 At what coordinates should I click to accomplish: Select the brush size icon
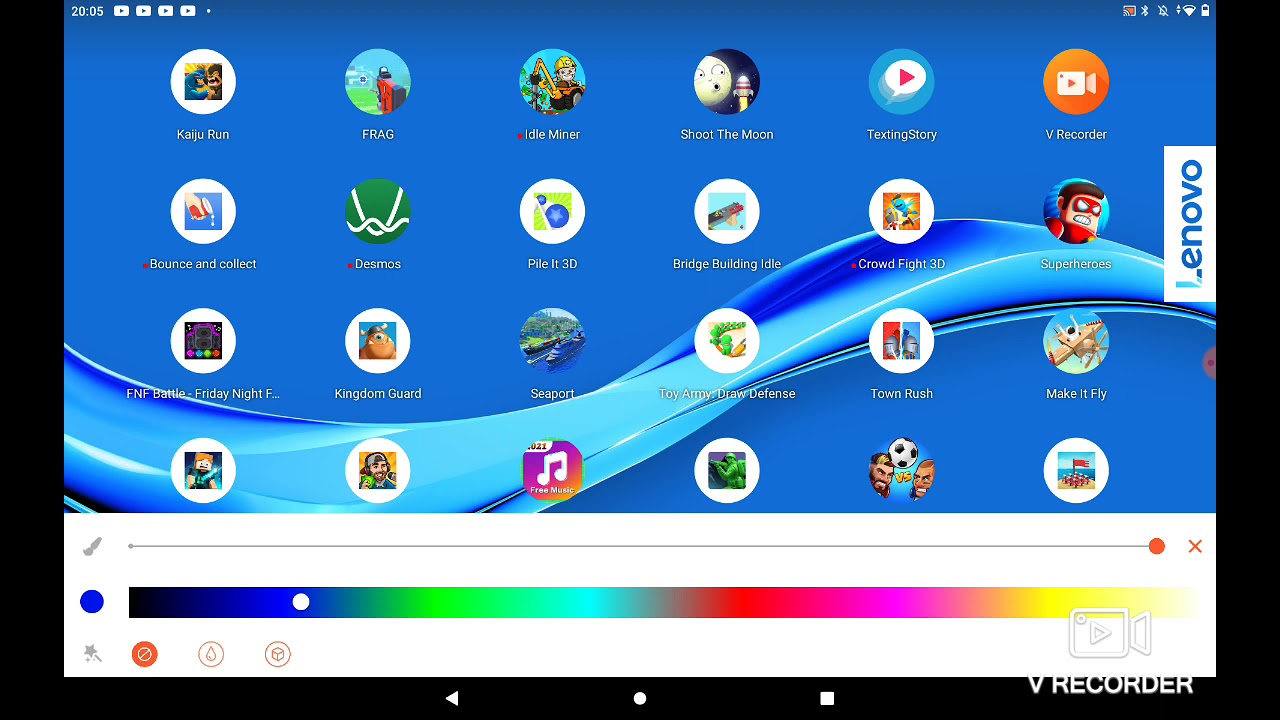tap(92, 546)
